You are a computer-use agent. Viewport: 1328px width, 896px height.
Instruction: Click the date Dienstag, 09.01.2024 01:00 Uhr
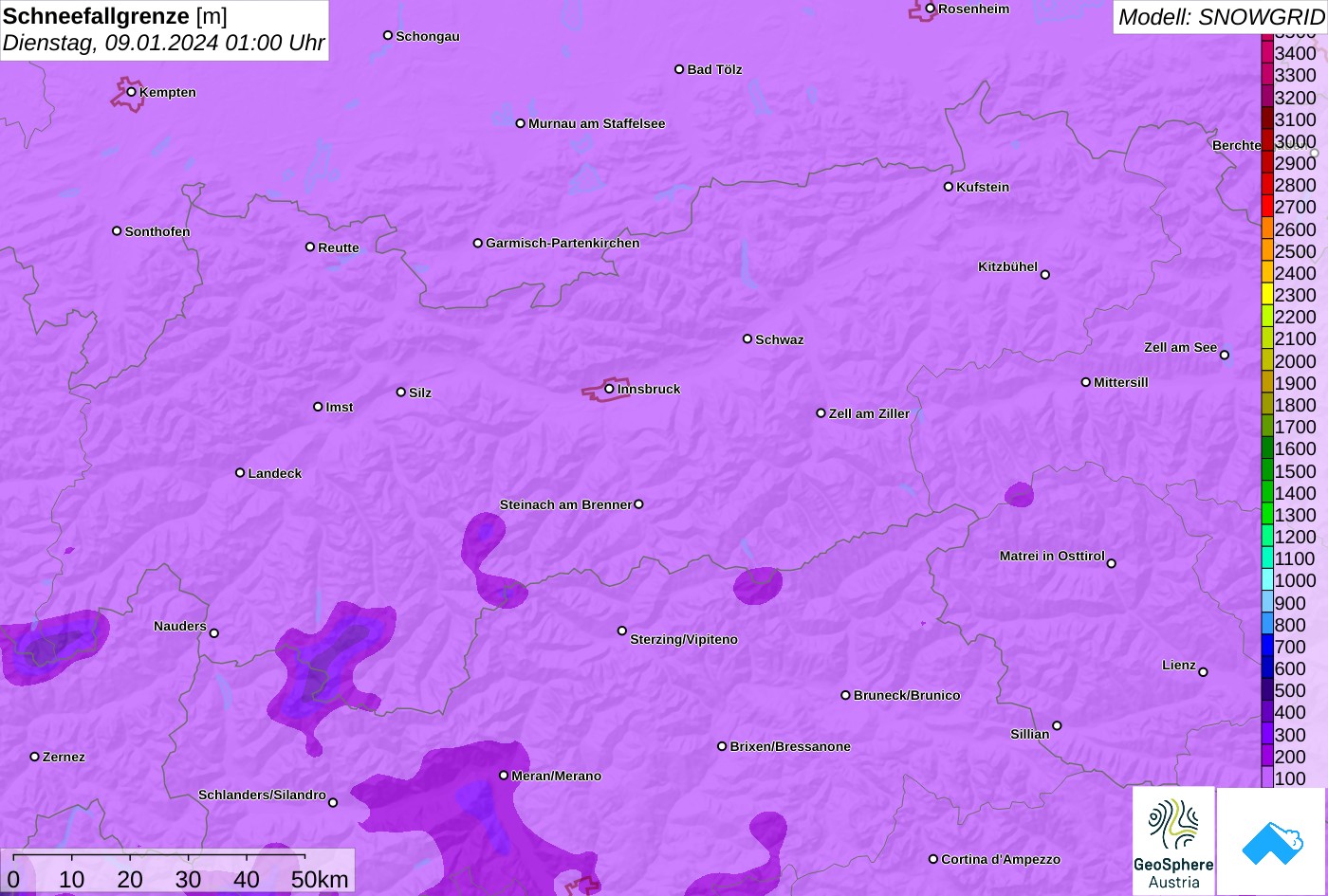pyautogui.click(x=164, y=44)
